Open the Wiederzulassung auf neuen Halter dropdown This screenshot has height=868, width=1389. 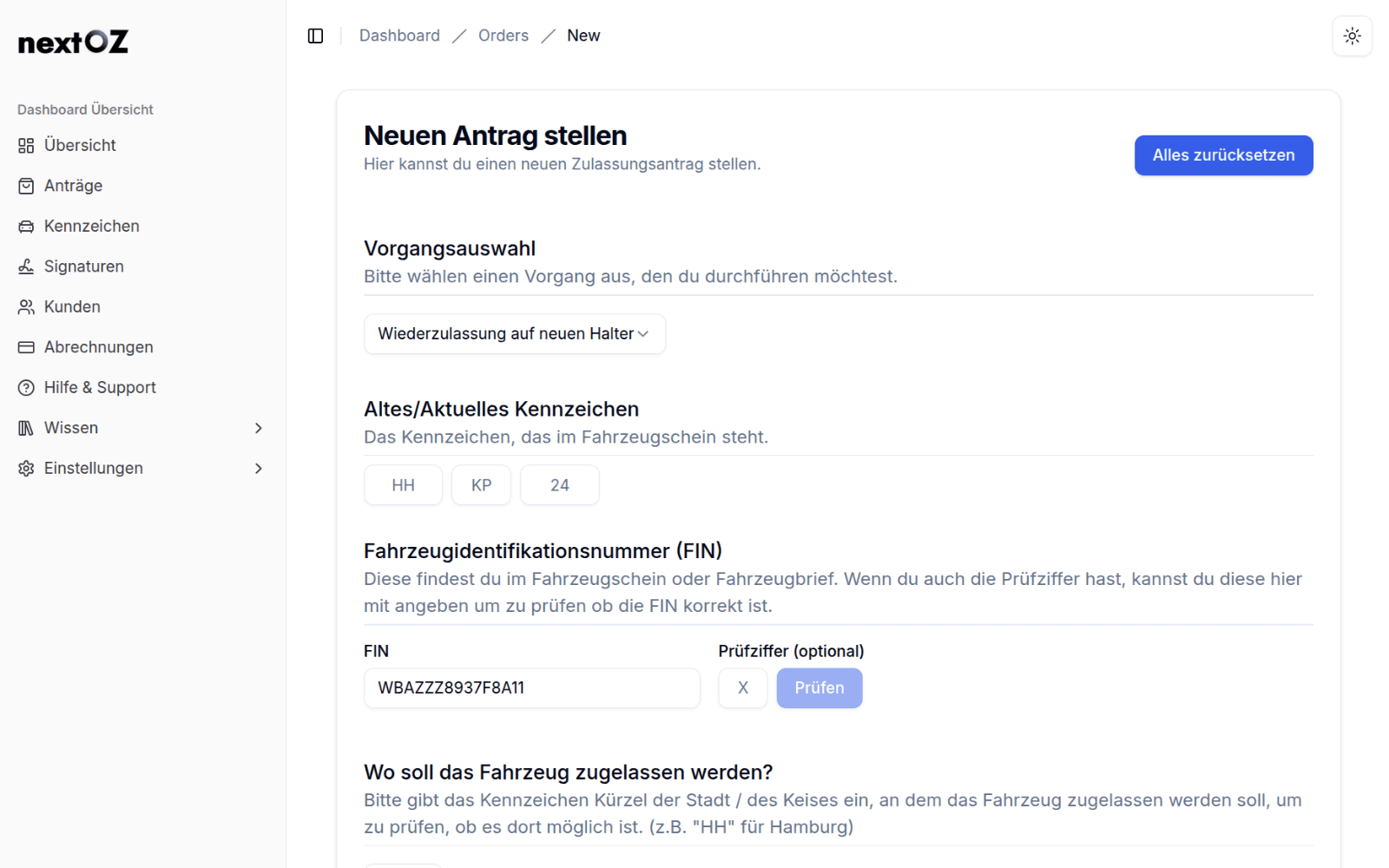514,333
